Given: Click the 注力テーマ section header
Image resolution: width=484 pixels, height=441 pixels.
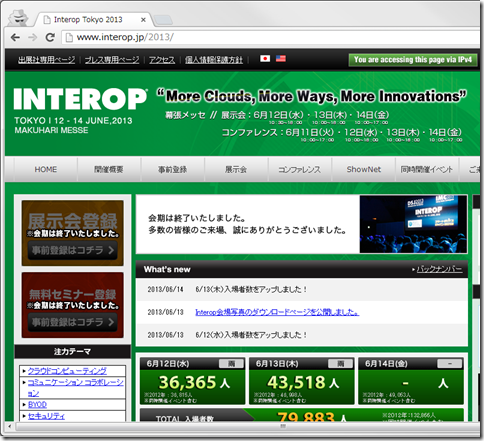Looking at the screenshot, I should click(73, 351).
